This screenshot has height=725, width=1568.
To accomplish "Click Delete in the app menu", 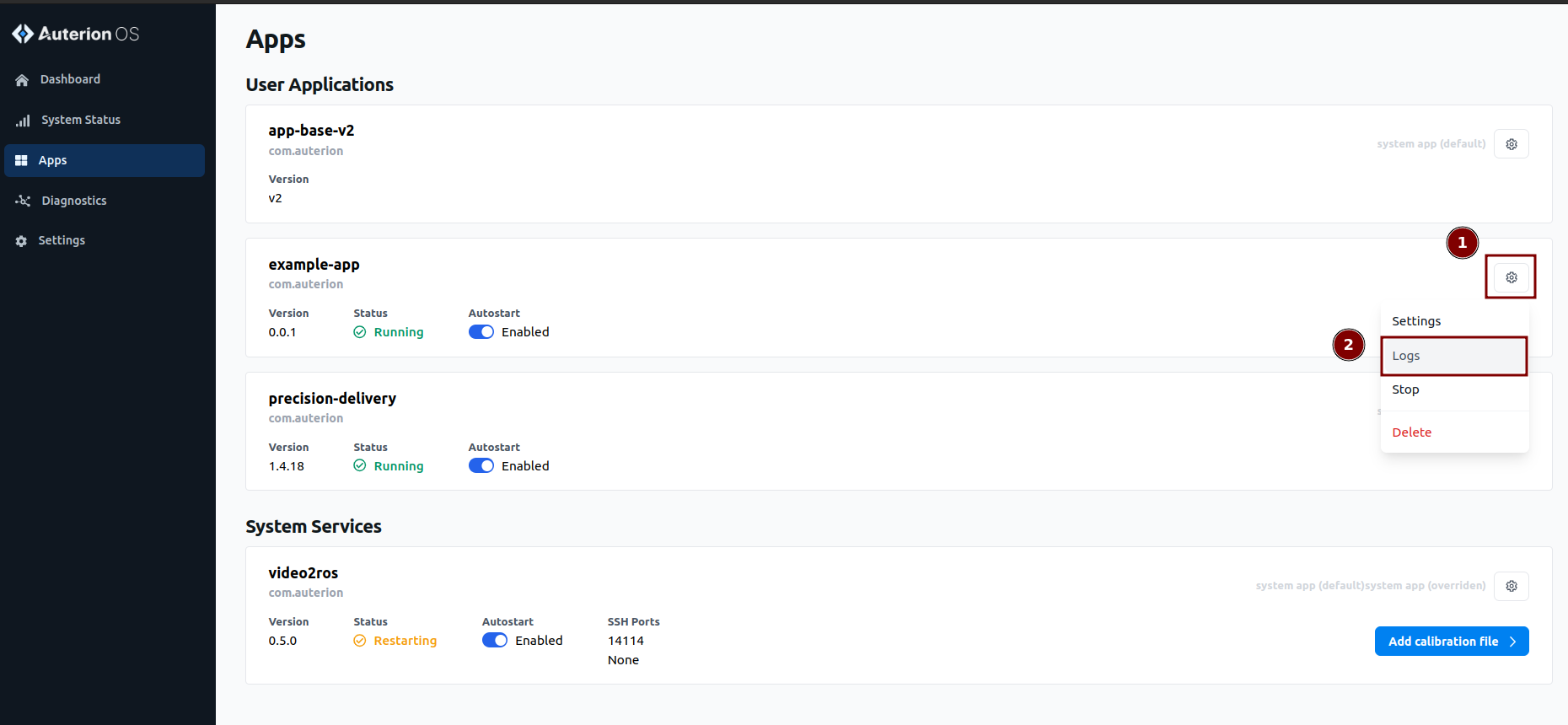I will coord(1411,432).
